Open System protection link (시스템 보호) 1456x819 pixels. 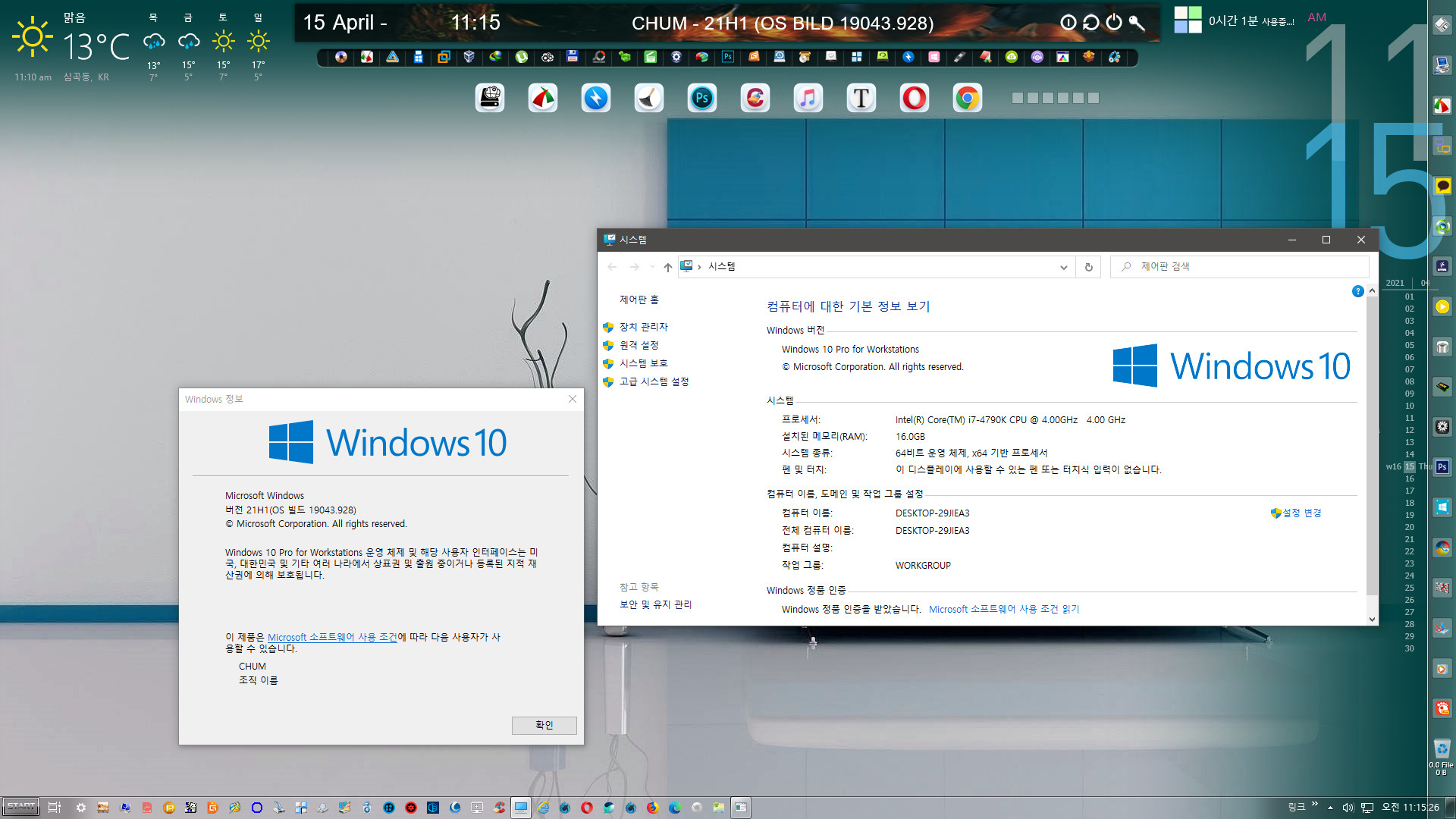click(643, 363)
